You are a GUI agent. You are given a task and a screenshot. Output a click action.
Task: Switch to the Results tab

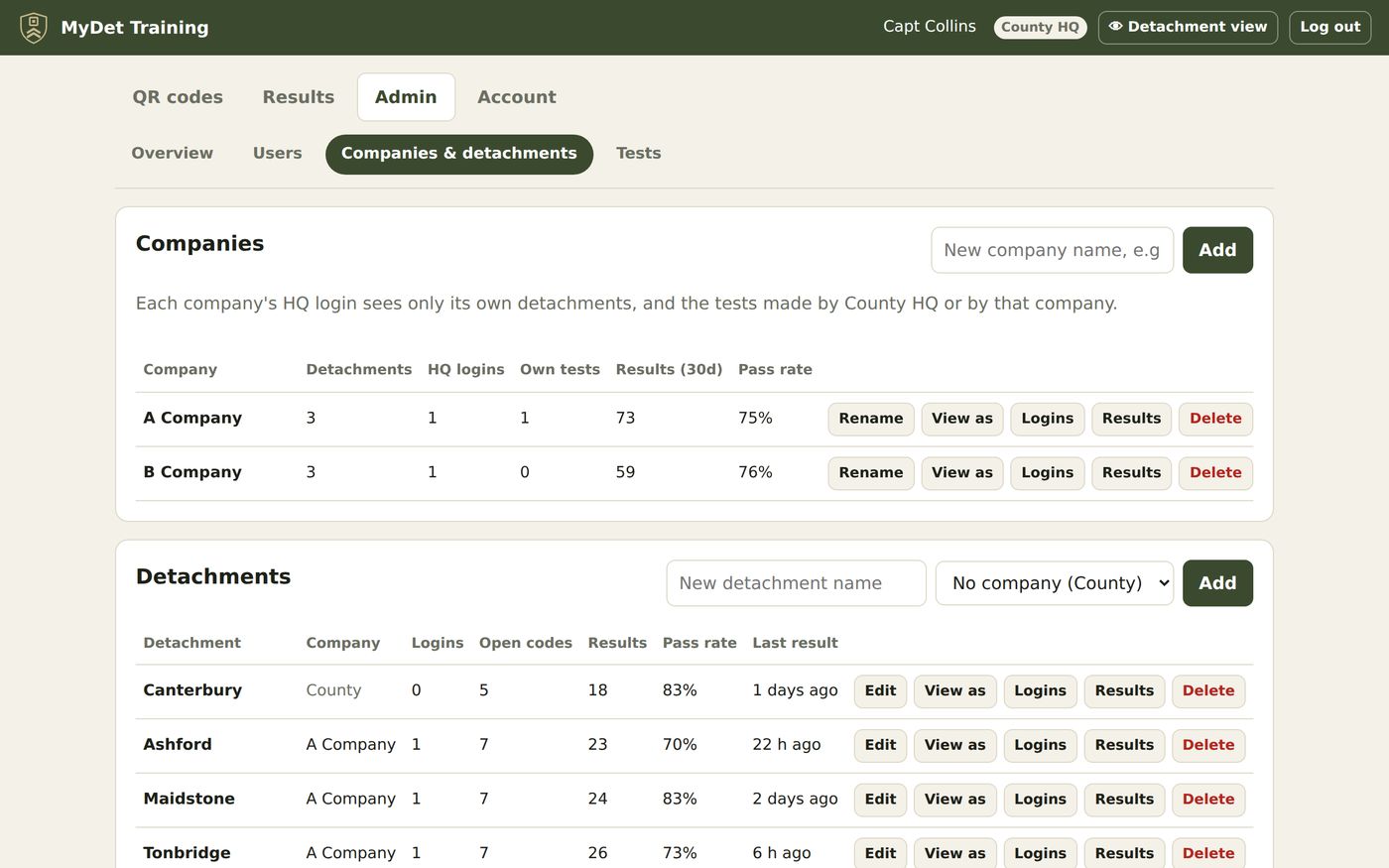pos(299,97)
